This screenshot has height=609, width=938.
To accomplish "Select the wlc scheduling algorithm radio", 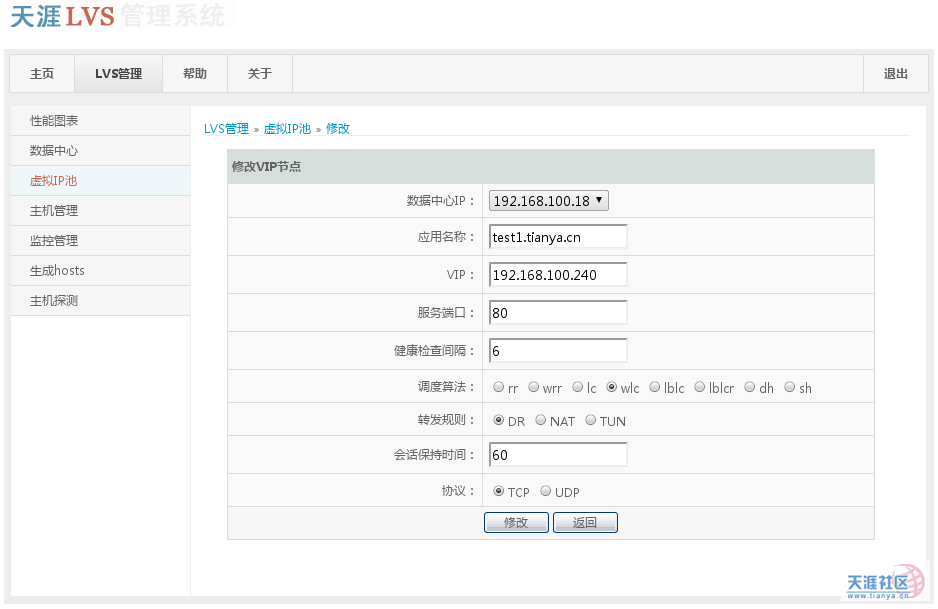I will [x=611, y=388].
